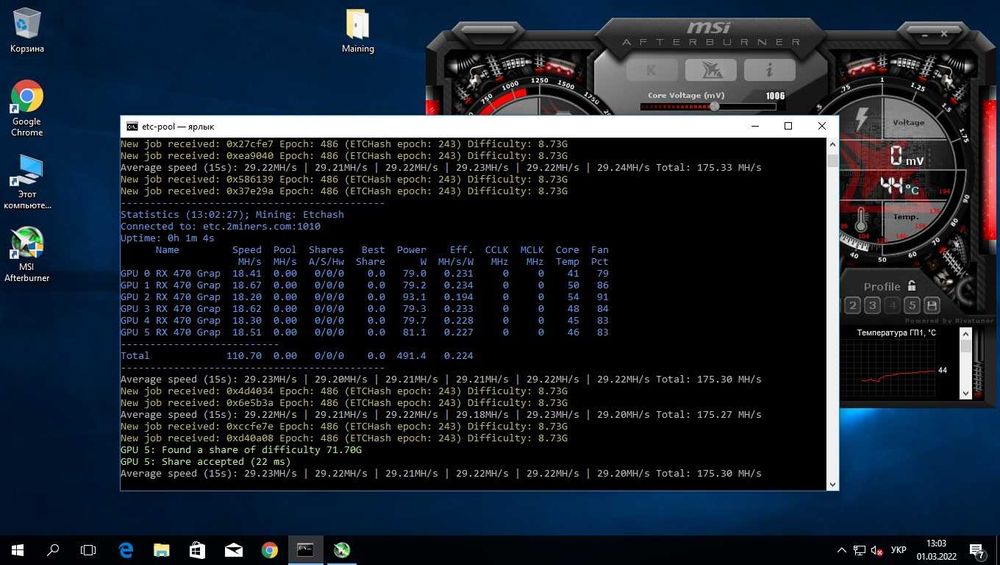The width and height of the screenshot is (1000, 565).
Task: Open the Windows Start menu
Action: point(17,550)
